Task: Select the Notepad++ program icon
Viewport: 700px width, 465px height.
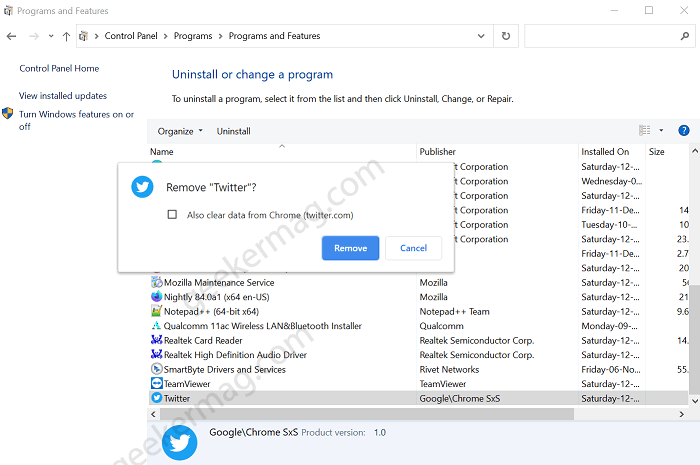Action: [x=156, y=311]
